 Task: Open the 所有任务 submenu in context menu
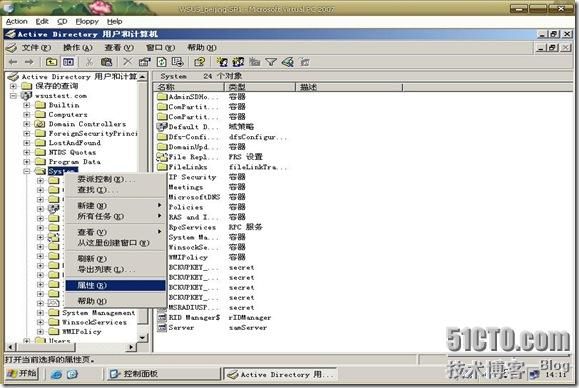point(115,216)
